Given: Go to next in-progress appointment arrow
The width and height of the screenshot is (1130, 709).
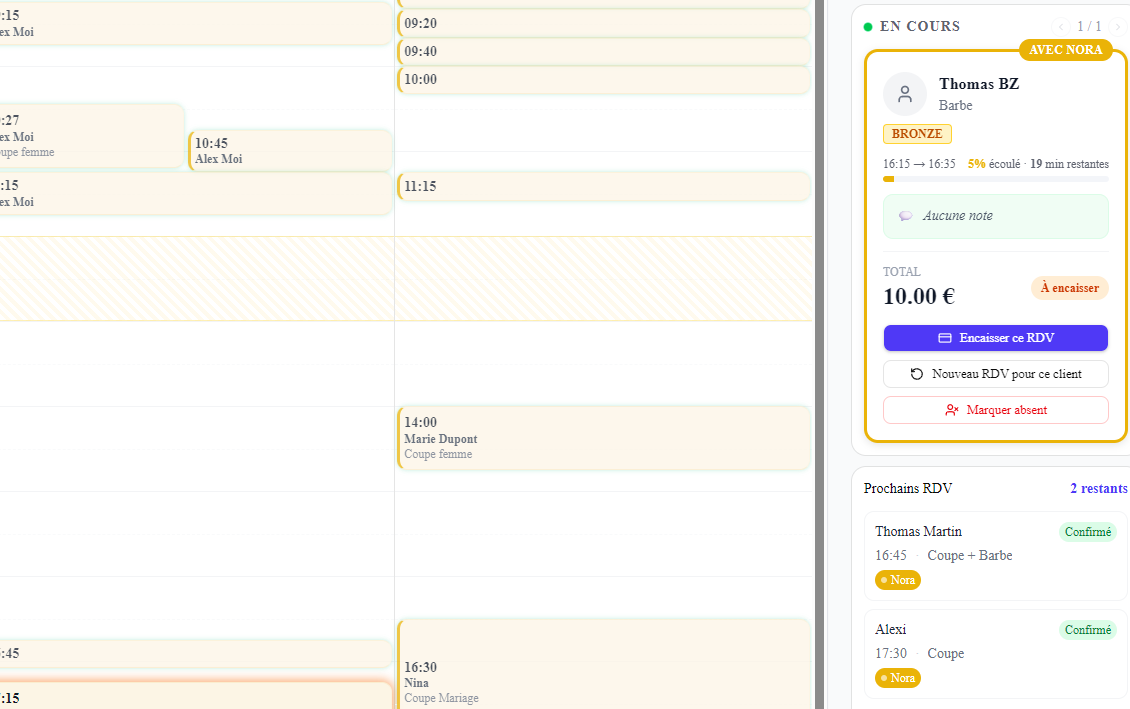Looking at the screenshot, I should coord(1118,27).
